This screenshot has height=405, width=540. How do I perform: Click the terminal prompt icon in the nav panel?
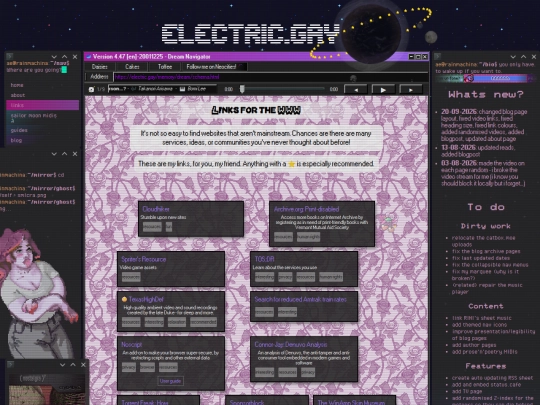[x=9, y=56]
